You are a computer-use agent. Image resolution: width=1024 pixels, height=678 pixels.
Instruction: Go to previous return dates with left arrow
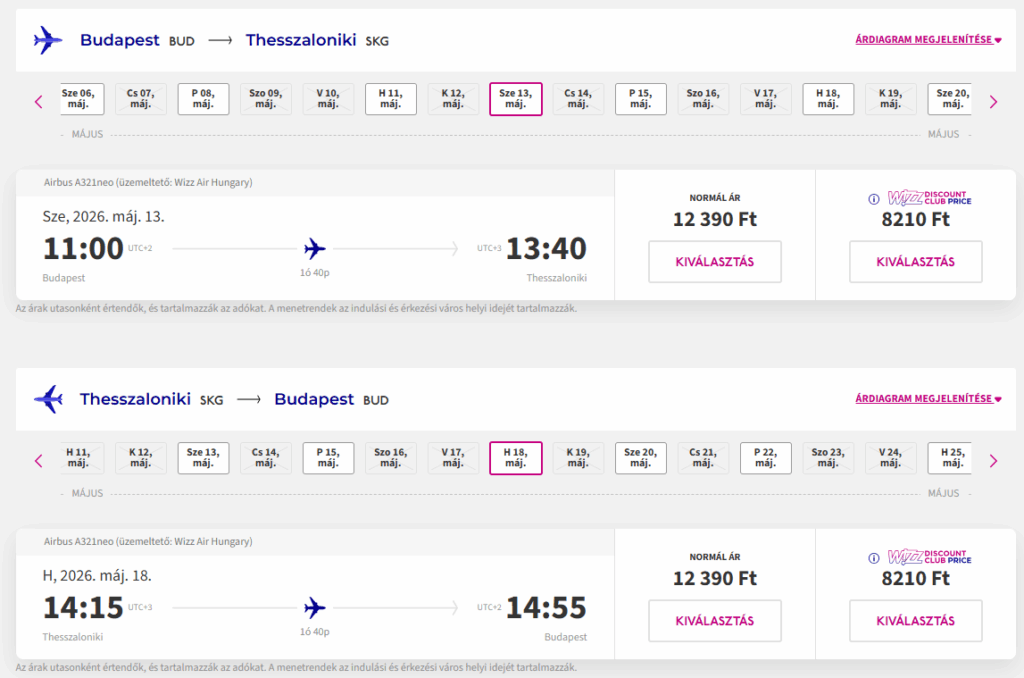[39, 461]
